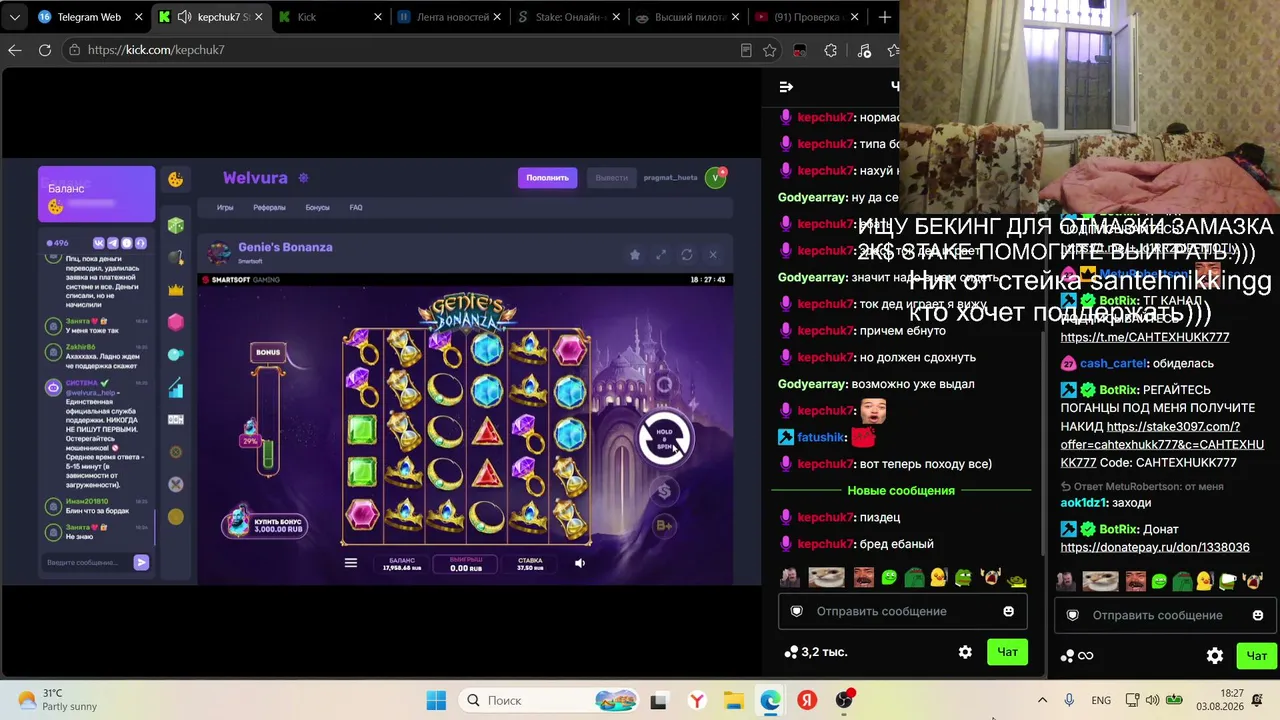Open the browser reader view icon
This screenshot has height=720, width=1280.
[746, 50]
